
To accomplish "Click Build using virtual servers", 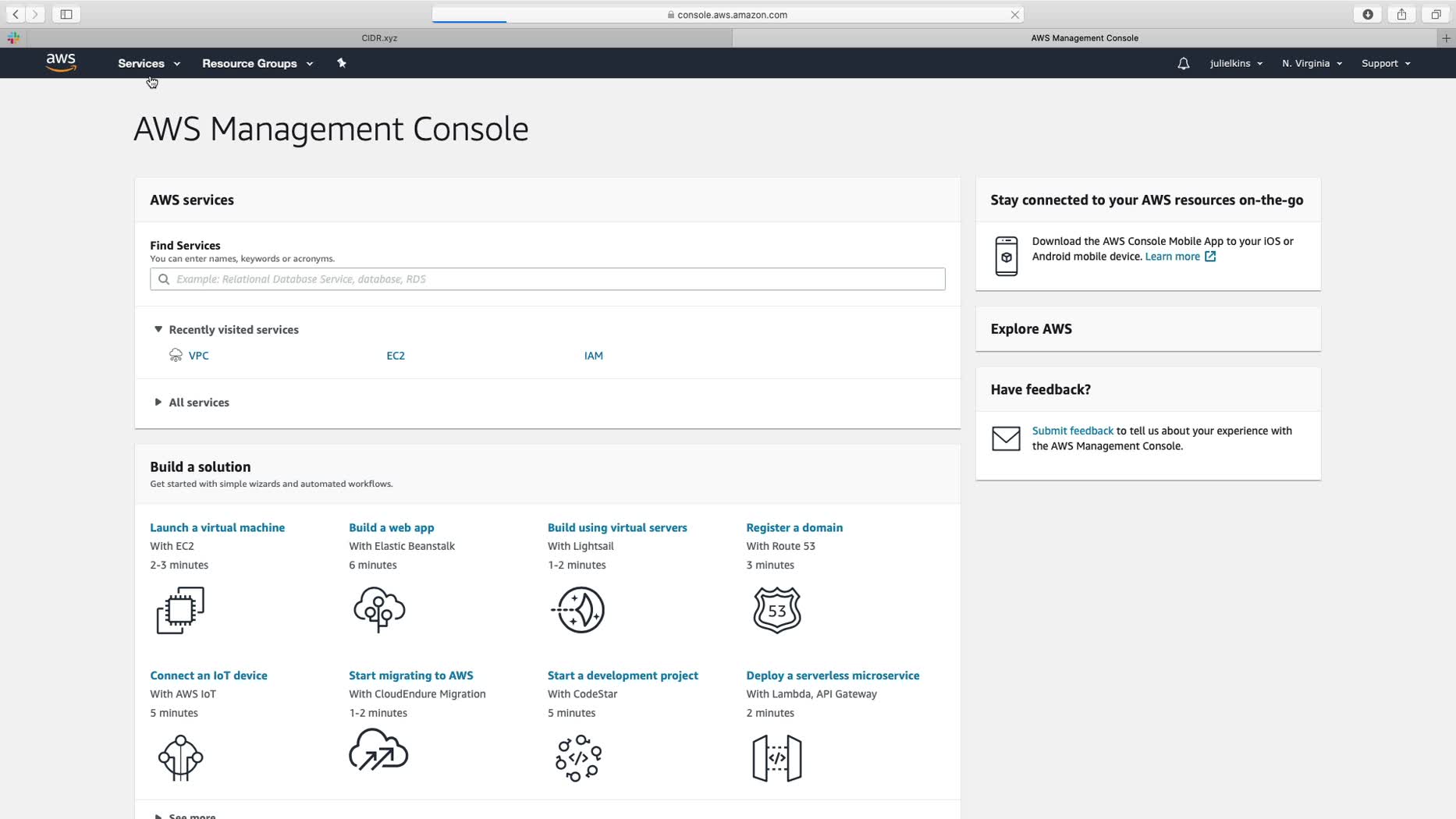I will [617, 527].
